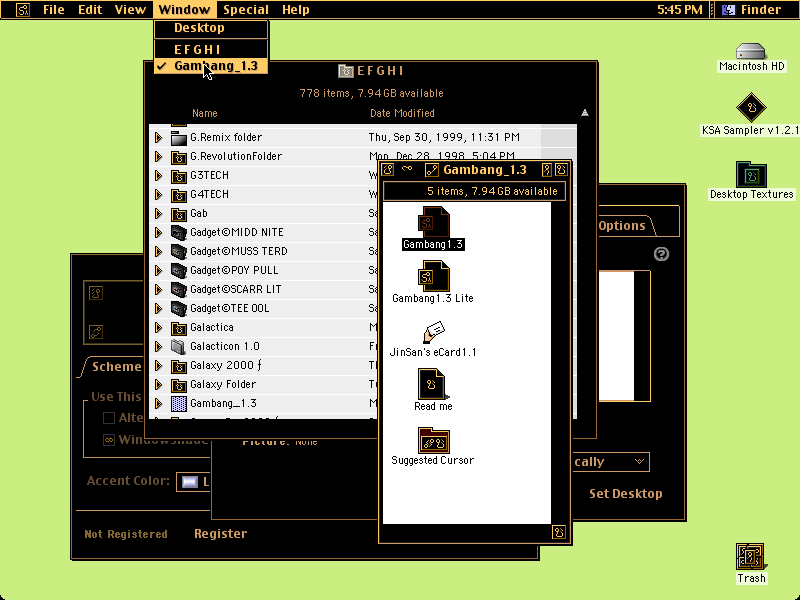The height and width of the screenshot is (600, 800).
Task: Select the Read me document icon
Action: point(432,384)
